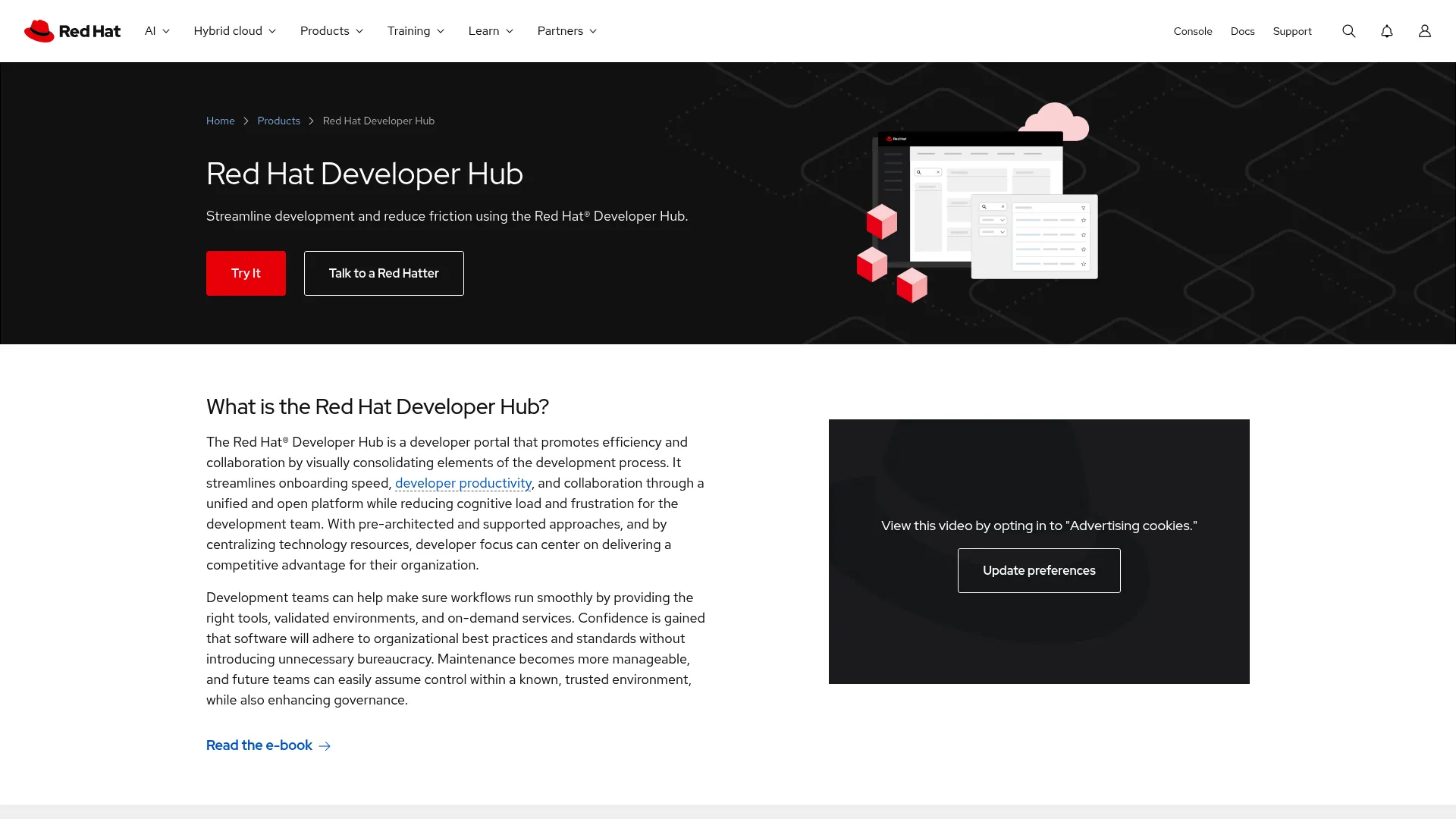The height and width of the screenshot is (819, 1456).
Task: Go to Products breadcrumb
Action: (x=278, y=121)
